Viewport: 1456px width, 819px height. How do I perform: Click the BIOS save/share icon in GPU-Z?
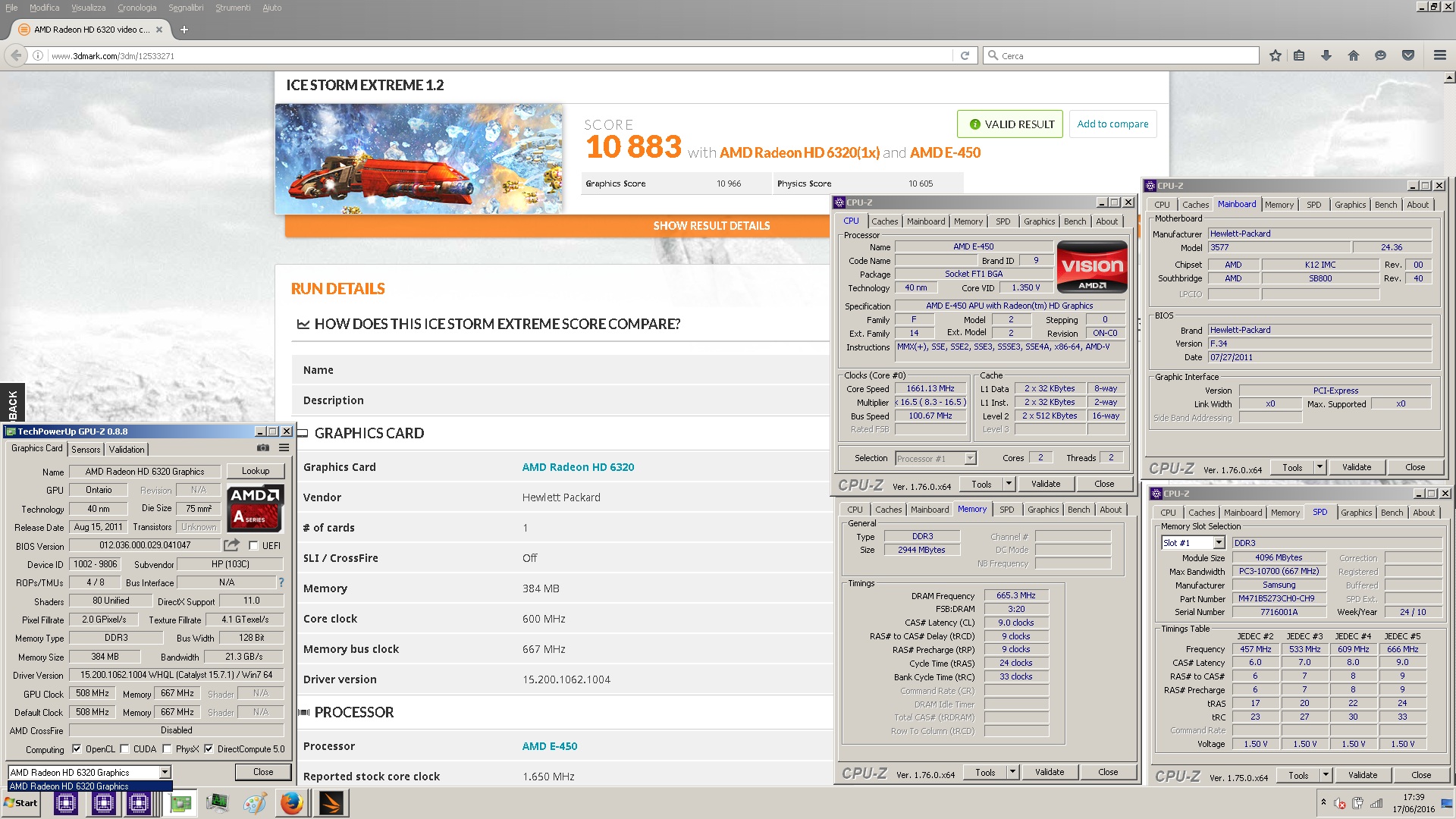231,545
